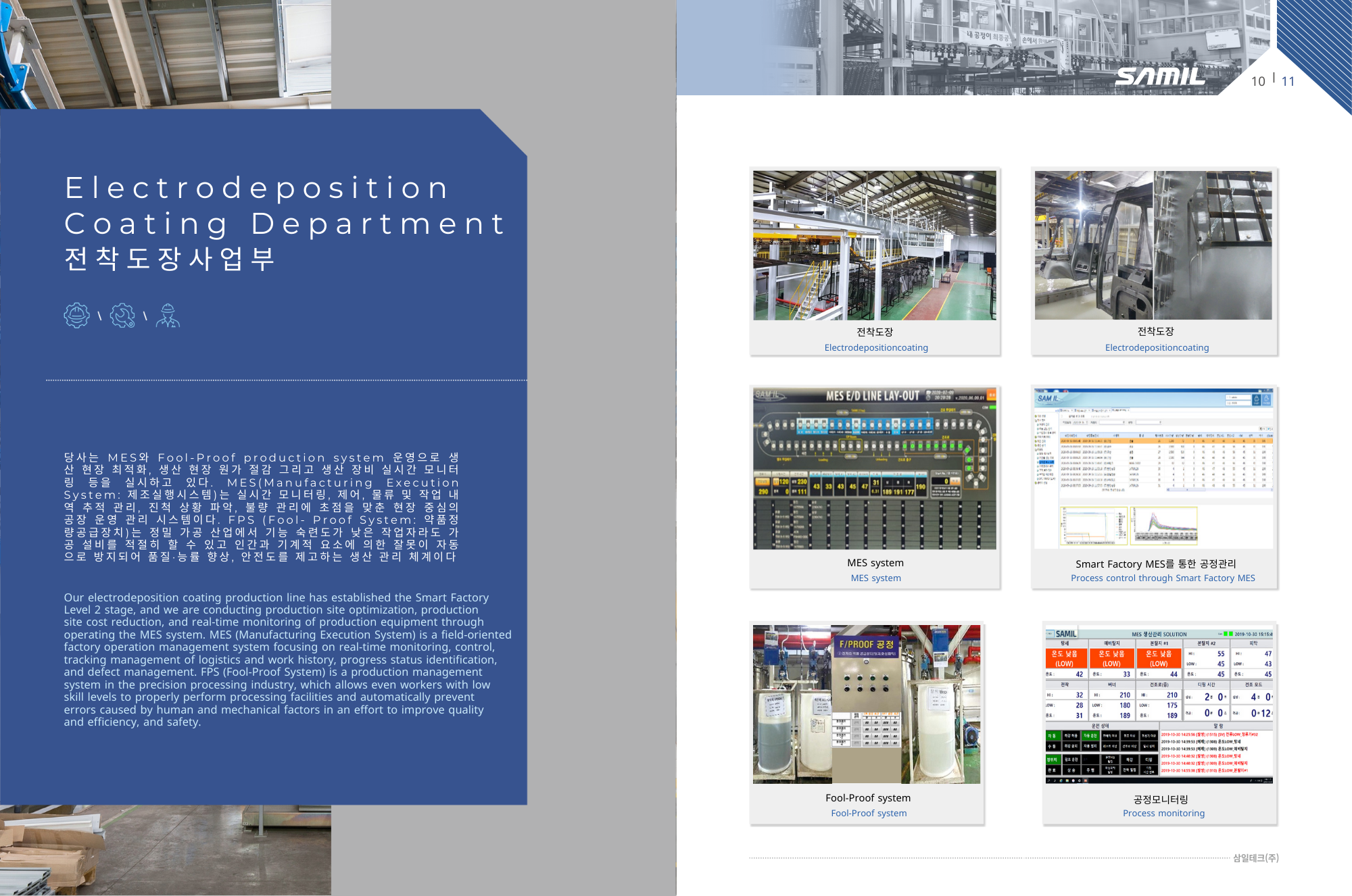
Task: Click the blue 'MES system' caption
Action: (875, 578)
